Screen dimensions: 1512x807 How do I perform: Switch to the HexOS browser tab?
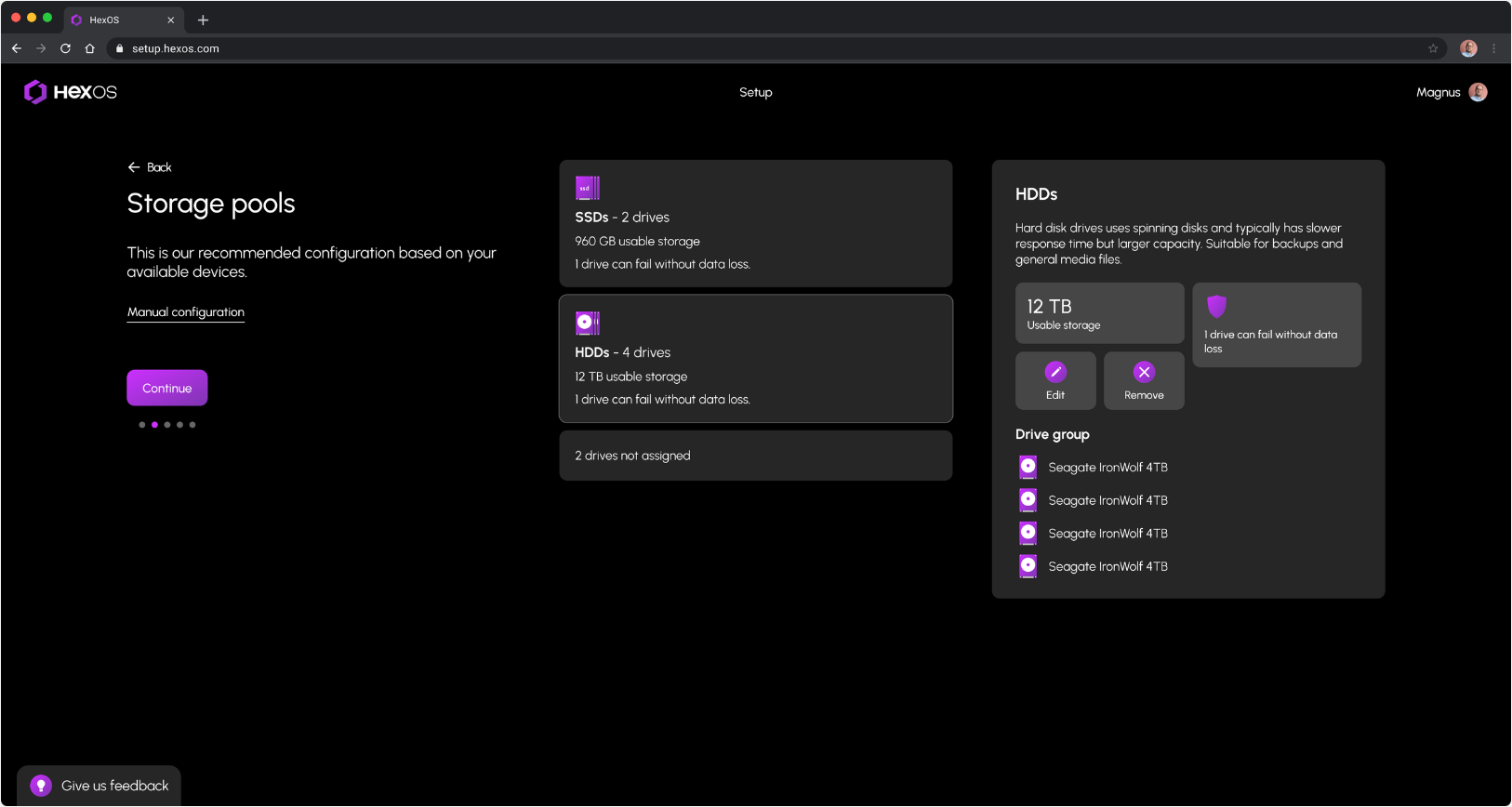click(116, 20)
